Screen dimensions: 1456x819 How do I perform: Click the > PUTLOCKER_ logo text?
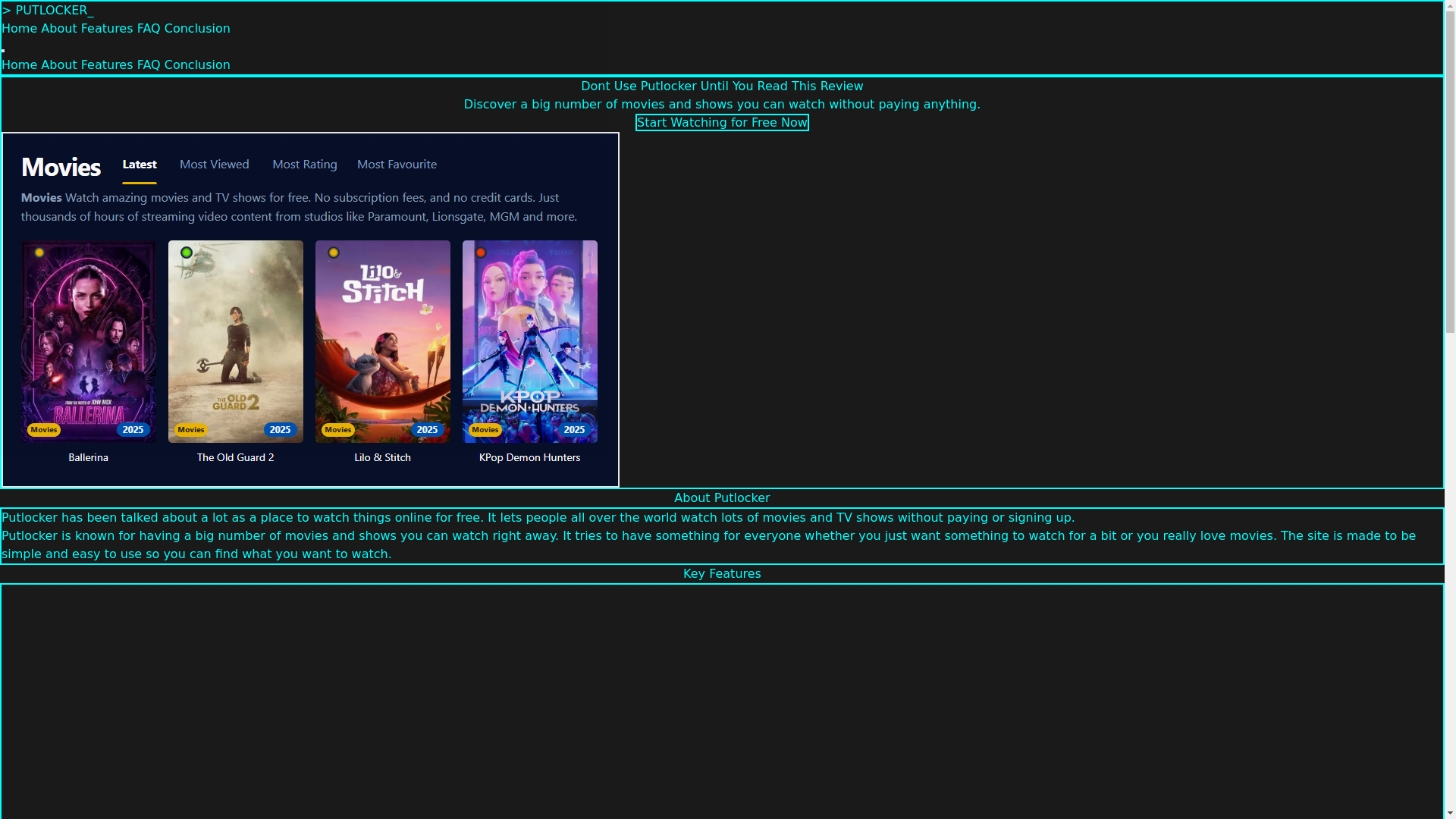click(x=48, y=11)
